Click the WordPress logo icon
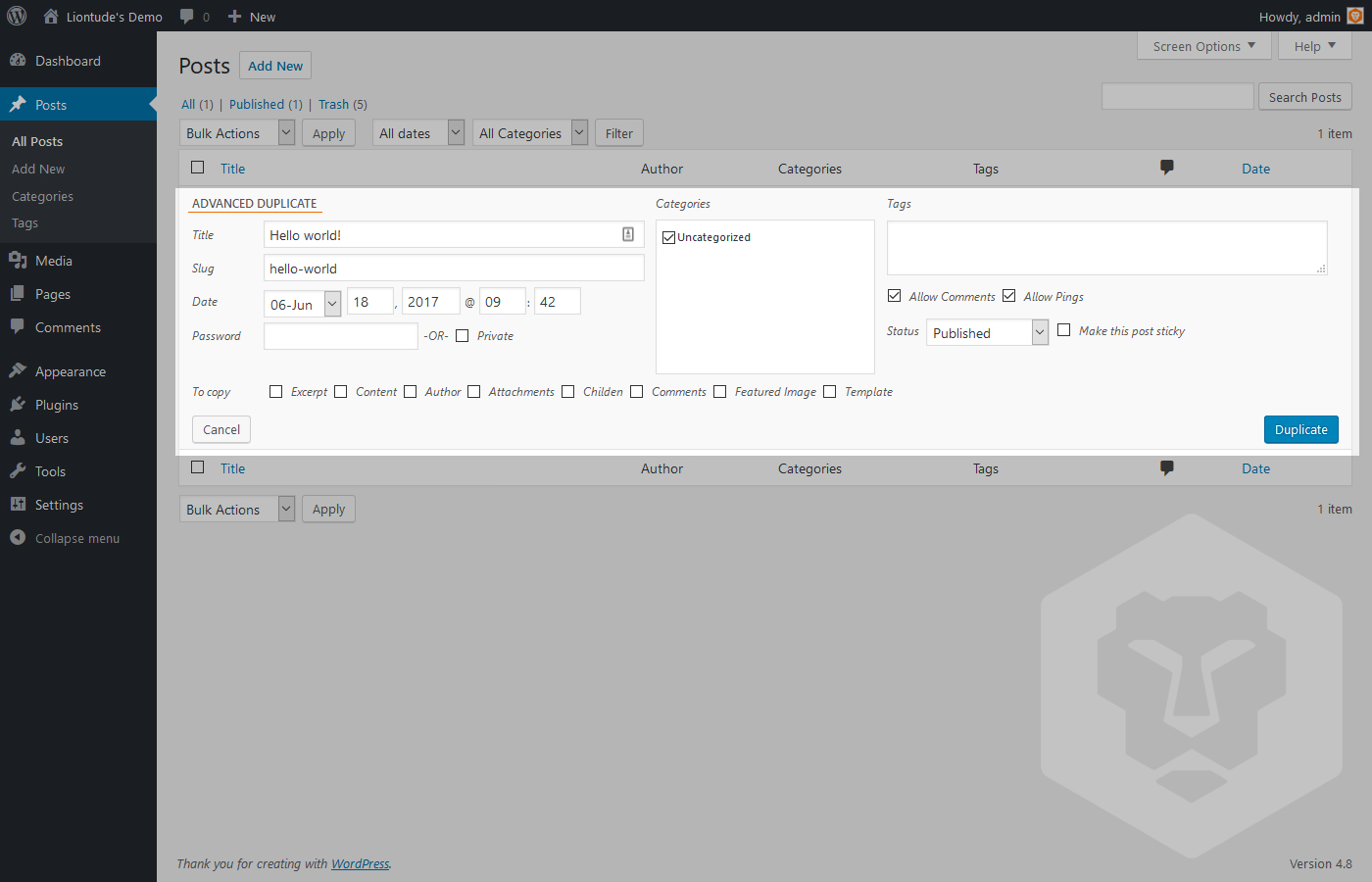The image size is (1372, 882). tap(17, 16)
